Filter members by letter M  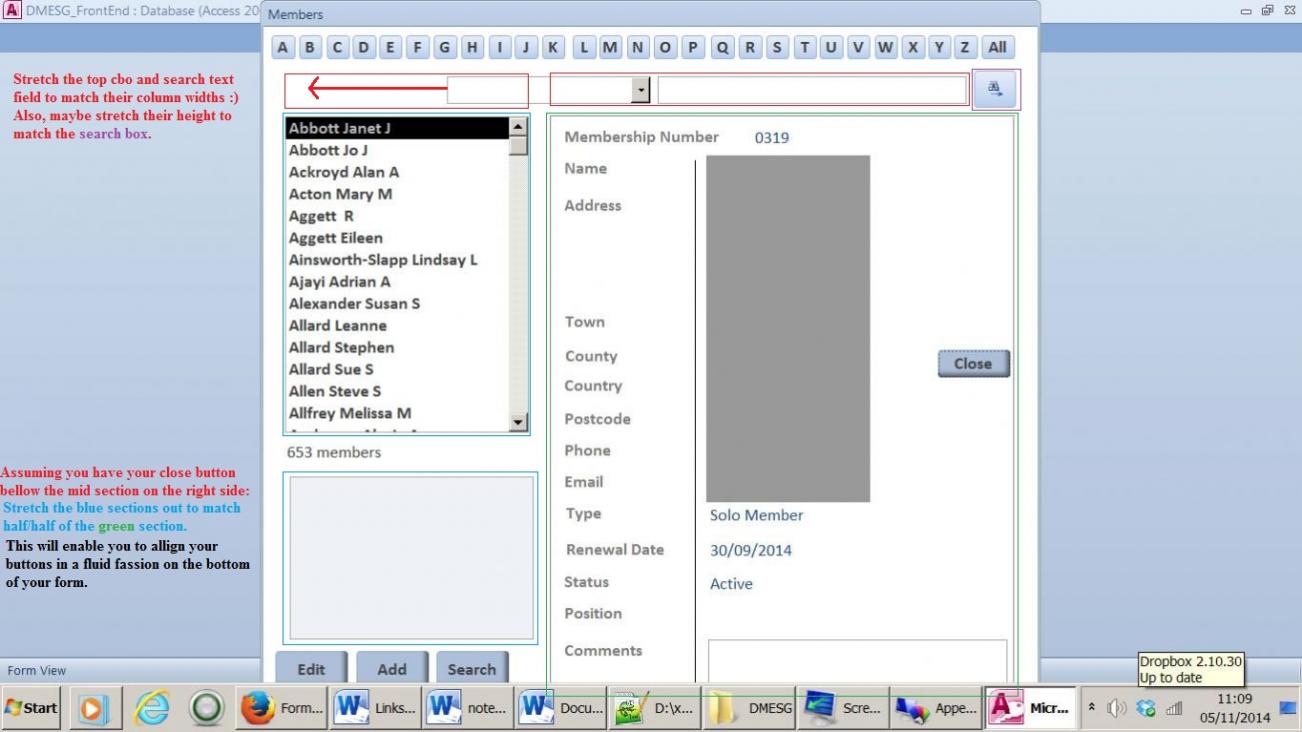pyautogui.click(x=610, y=47)
